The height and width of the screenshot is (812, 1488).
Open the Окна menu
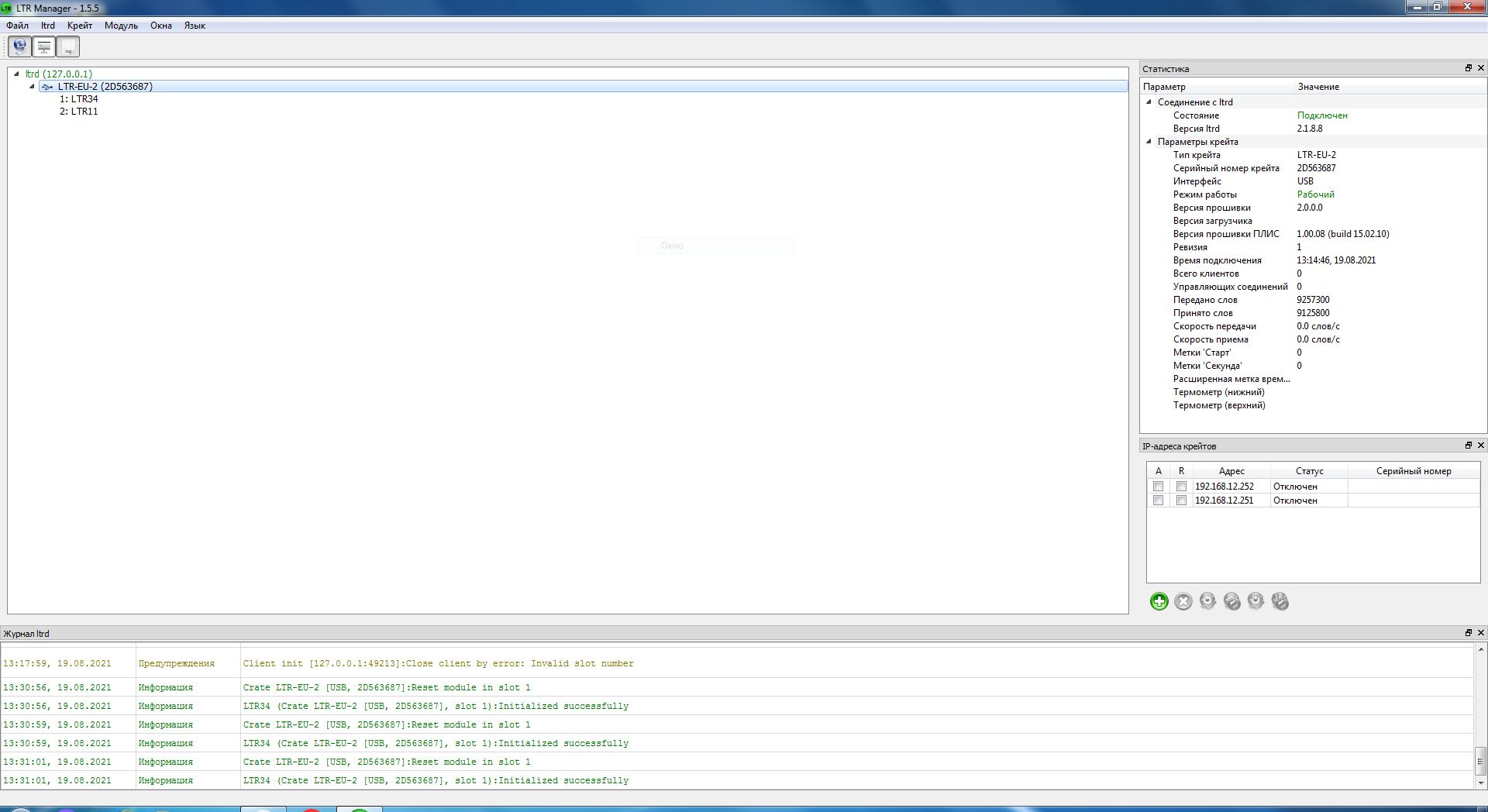tap(161, 26)
